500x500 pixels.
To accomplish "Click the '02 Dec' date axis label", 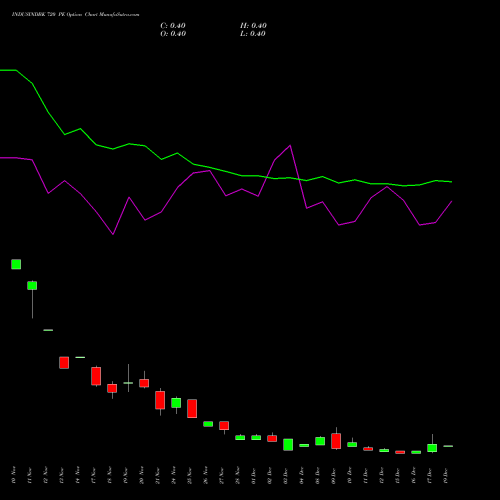I will coord(270,475).
